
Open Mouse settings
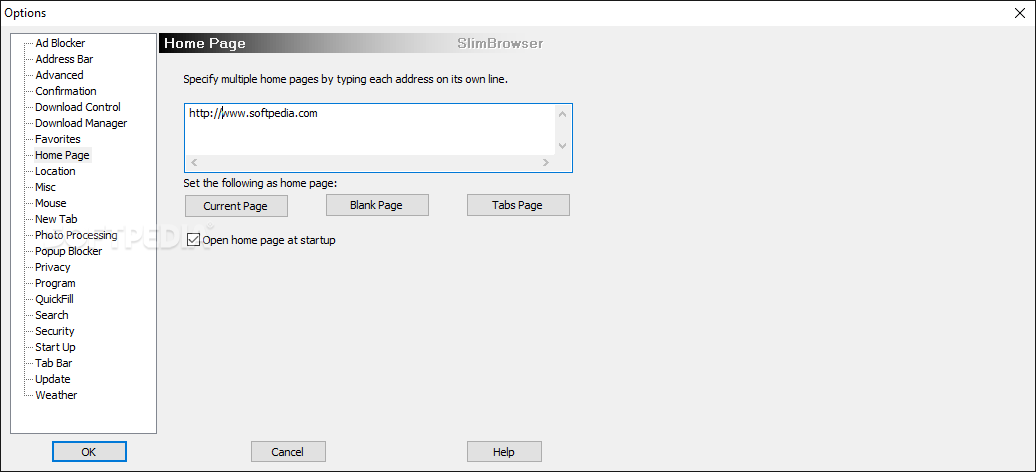(51, 203)
